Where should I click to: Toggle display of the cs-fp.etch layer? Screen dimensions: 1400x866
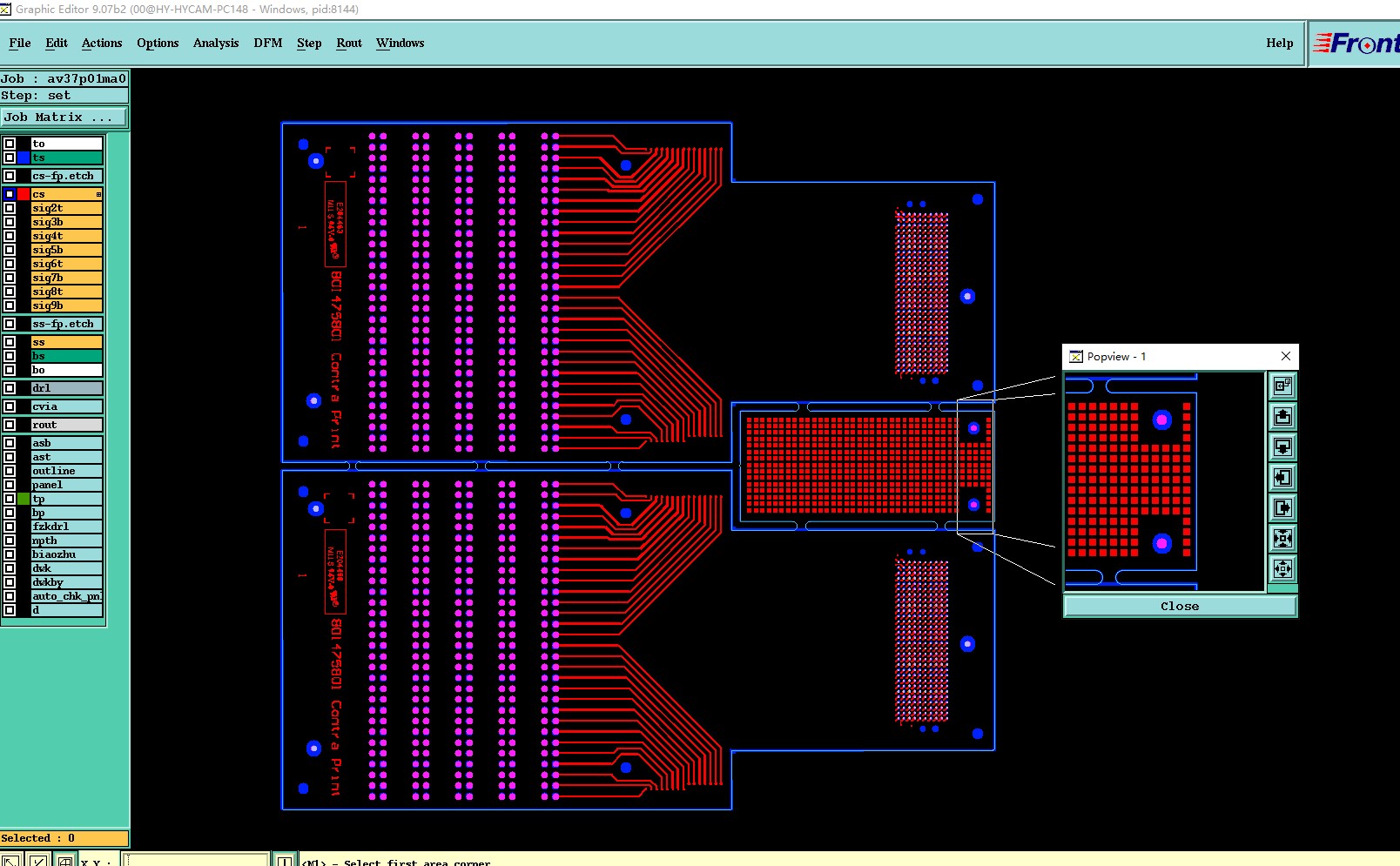[x=10, y=176]
